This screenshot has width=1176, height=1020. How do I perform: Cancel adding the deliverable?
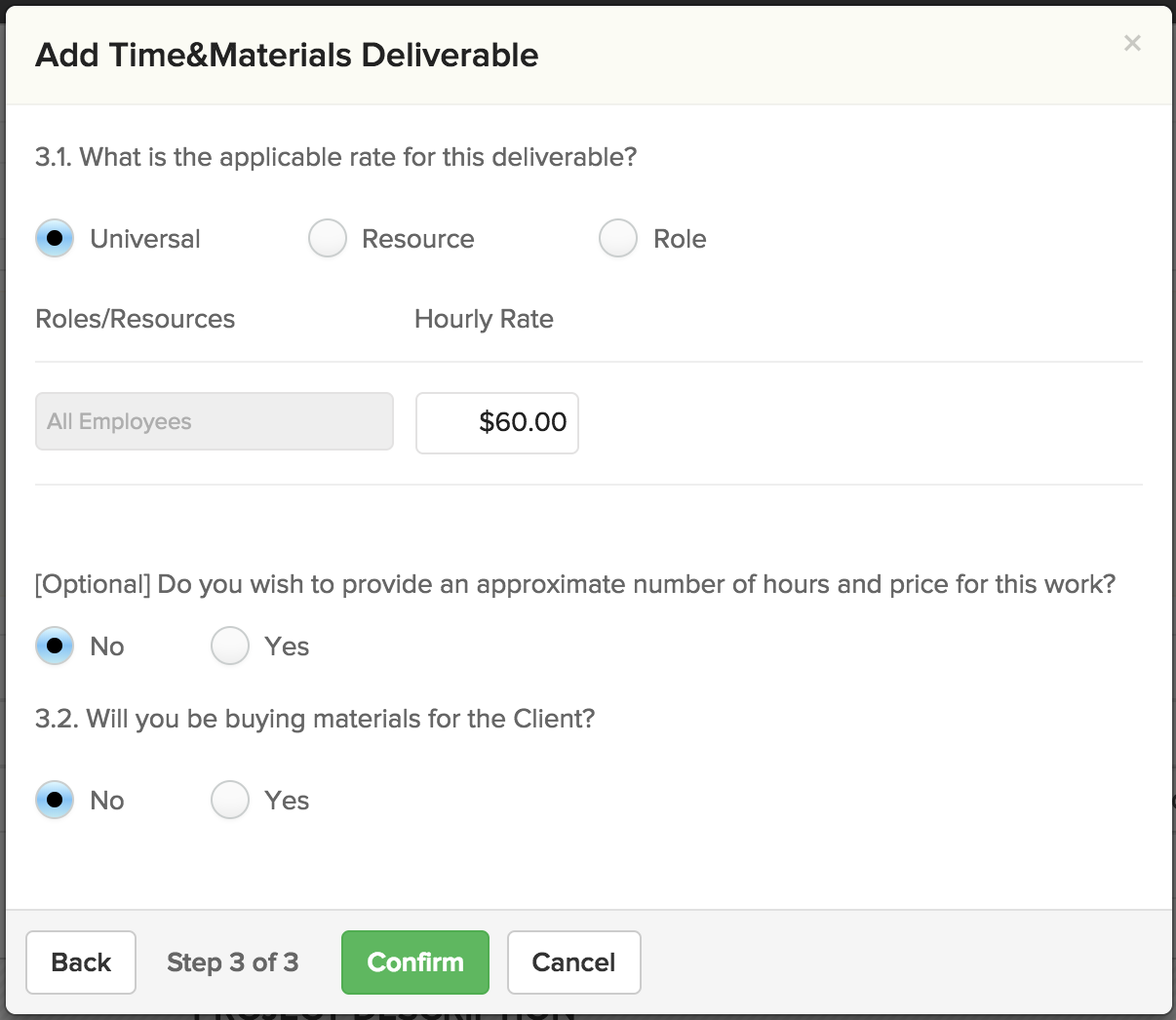pyautogui.click(x=574, y=962)
